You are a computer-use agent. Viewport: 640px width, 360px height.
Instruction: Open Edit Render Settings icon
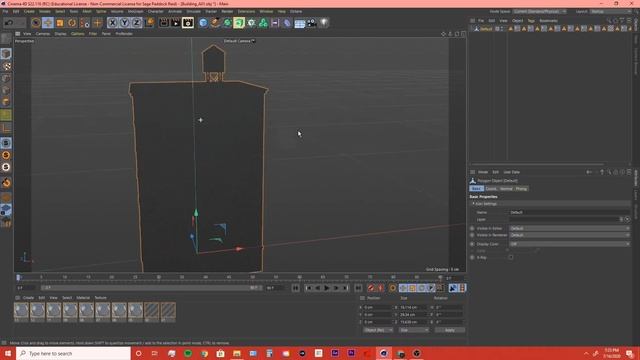click(x=188, y=23)
